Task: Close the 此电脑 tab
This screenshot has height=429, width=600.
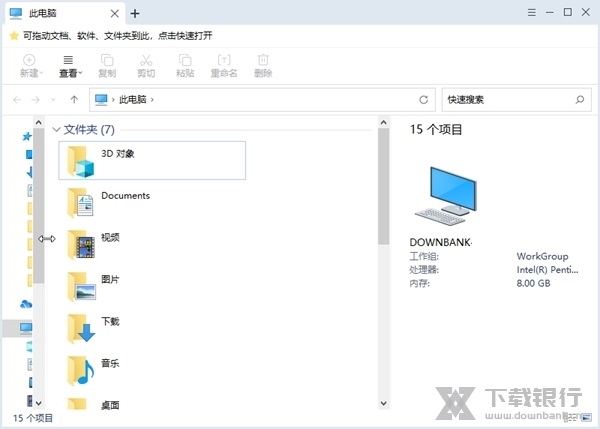Action: (114, 14)
